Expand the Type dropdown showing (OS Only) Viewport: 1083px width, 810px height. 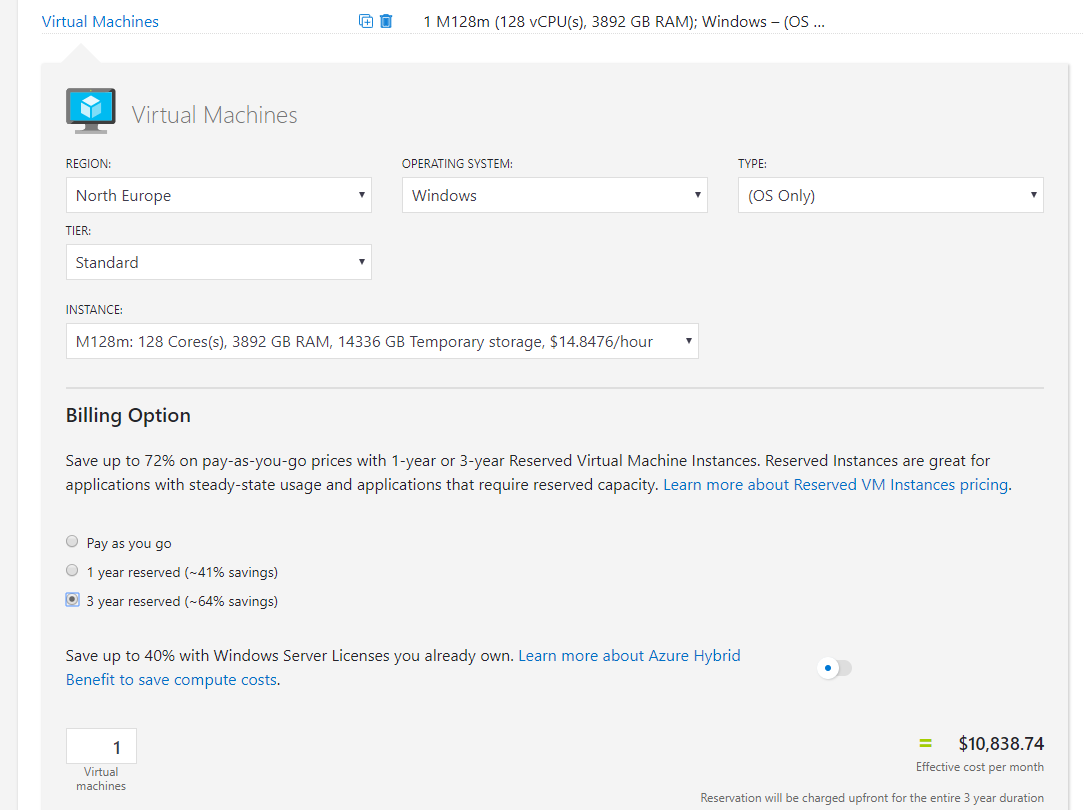(x=890, y=196)
